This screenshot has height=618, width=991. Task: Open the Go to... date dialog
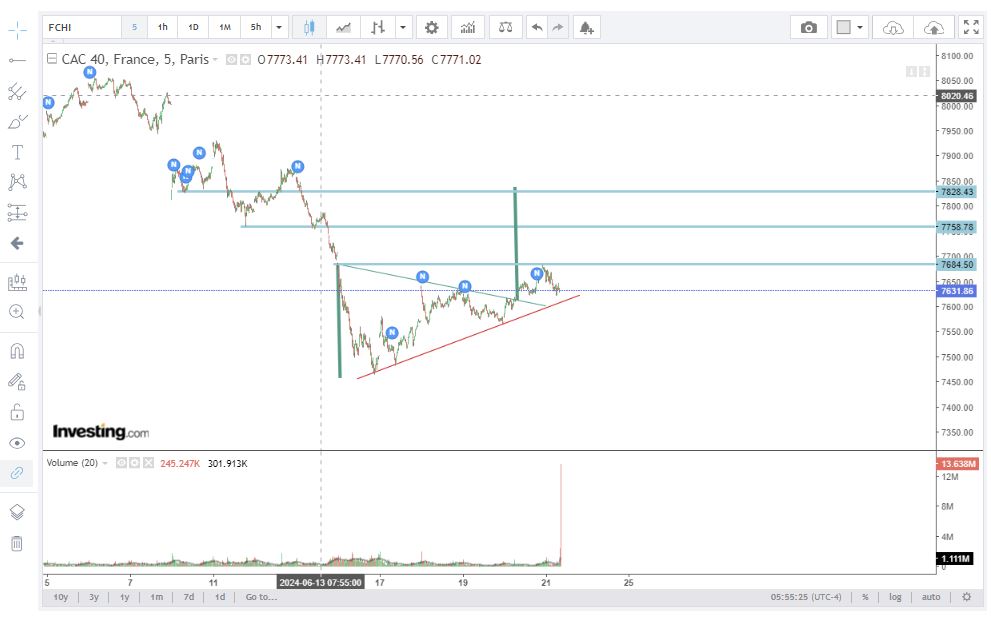tap(261, 597)
